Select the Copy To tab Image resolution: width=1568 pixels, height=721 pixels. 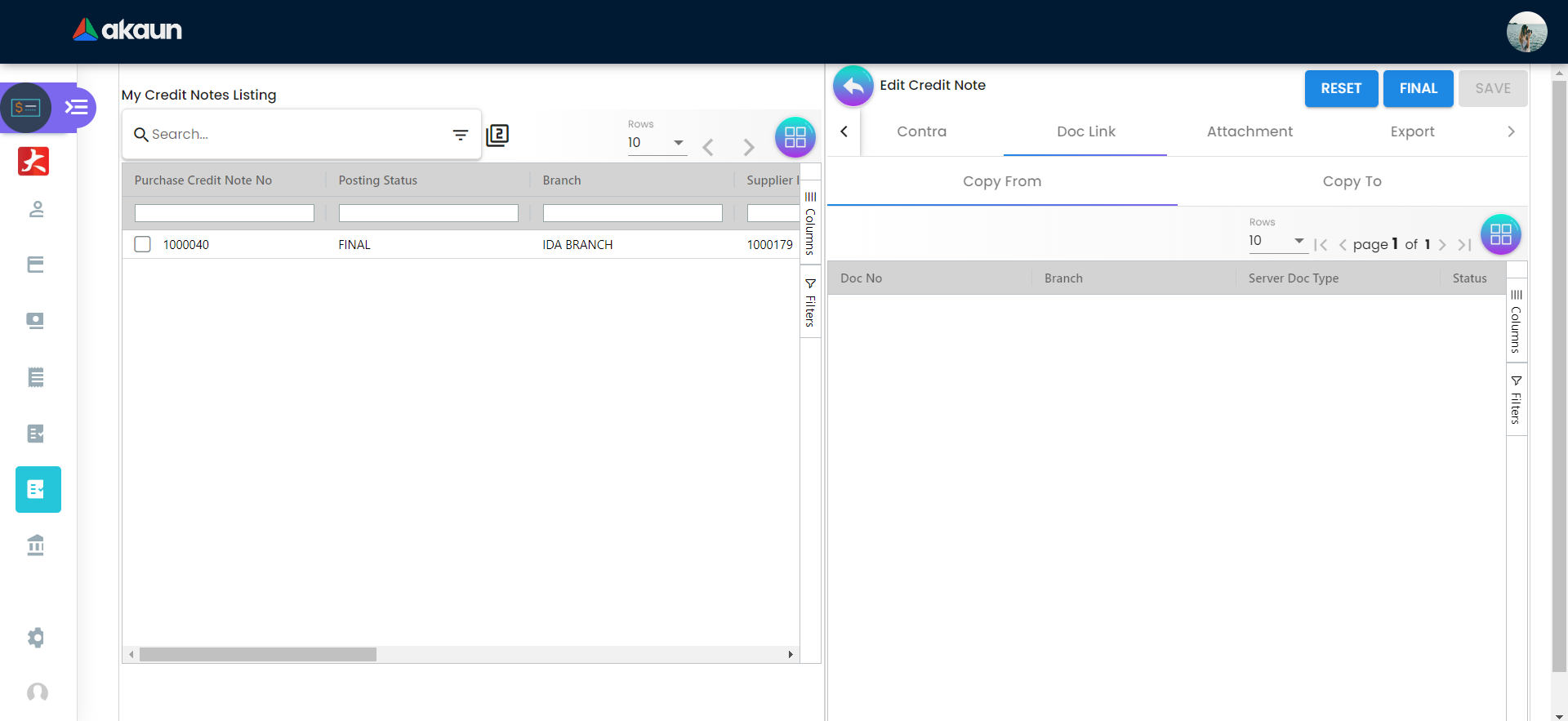coord(1352,181)
